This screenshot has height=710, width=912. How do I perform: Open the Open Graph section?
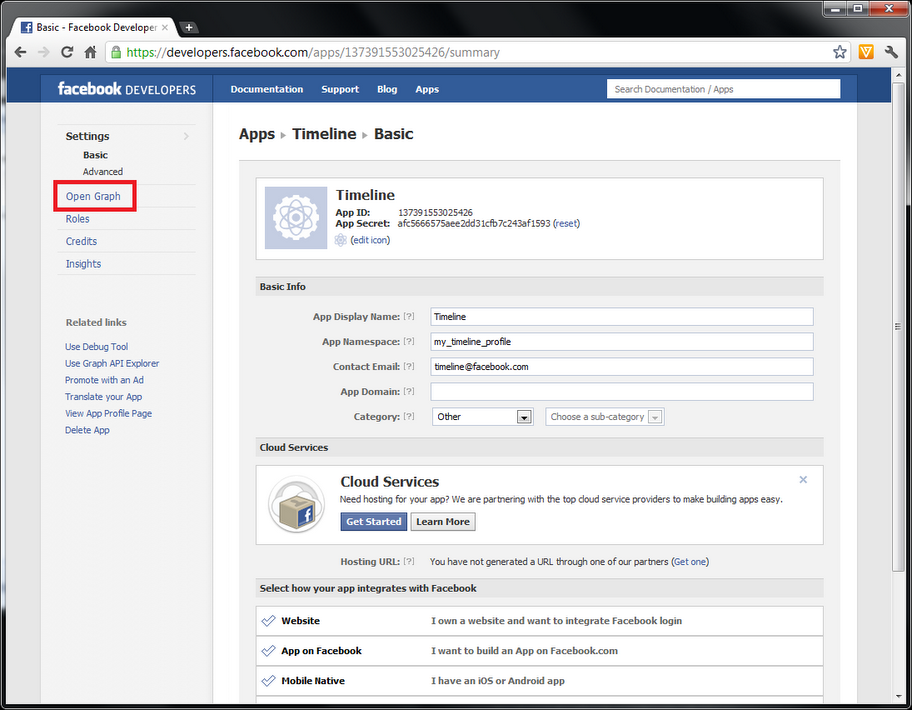[93, 197]
